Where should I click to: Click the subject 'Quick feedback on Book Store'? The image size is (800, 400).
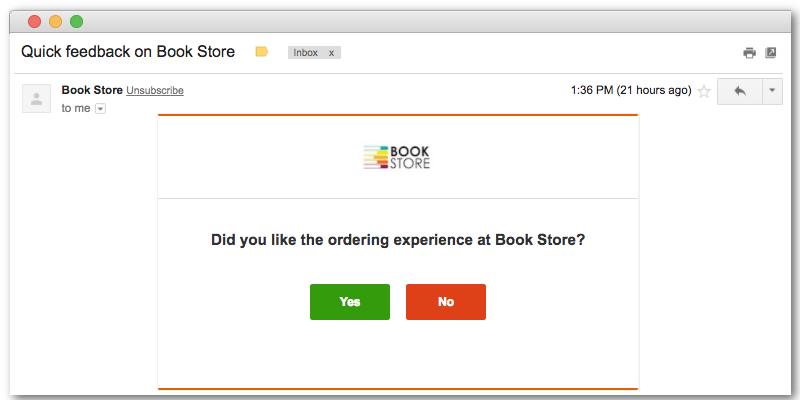coord(128,52)
